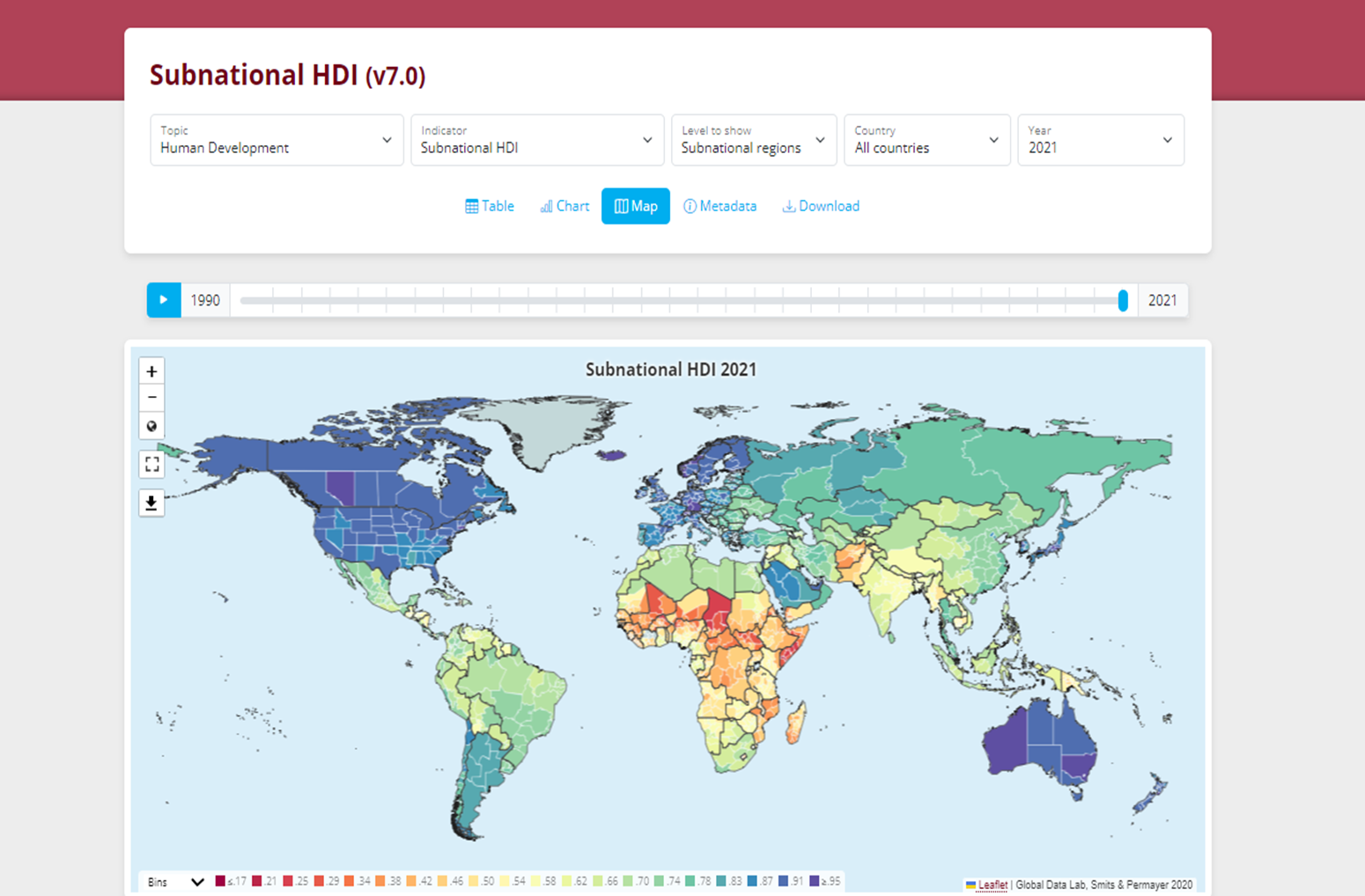Click the .78 legend color swatch
Image resolution: width=1365 pixels, height=896 pixels.
coord(690,881)
